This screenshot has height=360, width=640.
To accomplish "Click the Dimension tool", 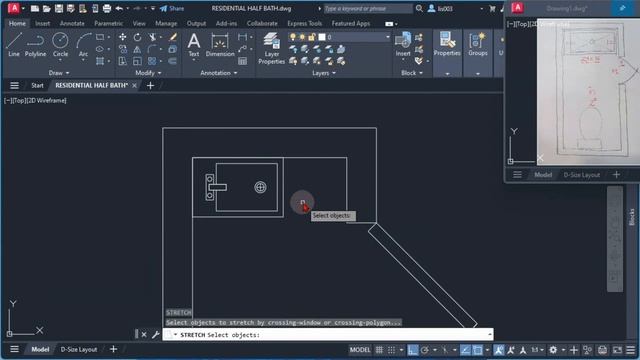I will tap(220, 45).
